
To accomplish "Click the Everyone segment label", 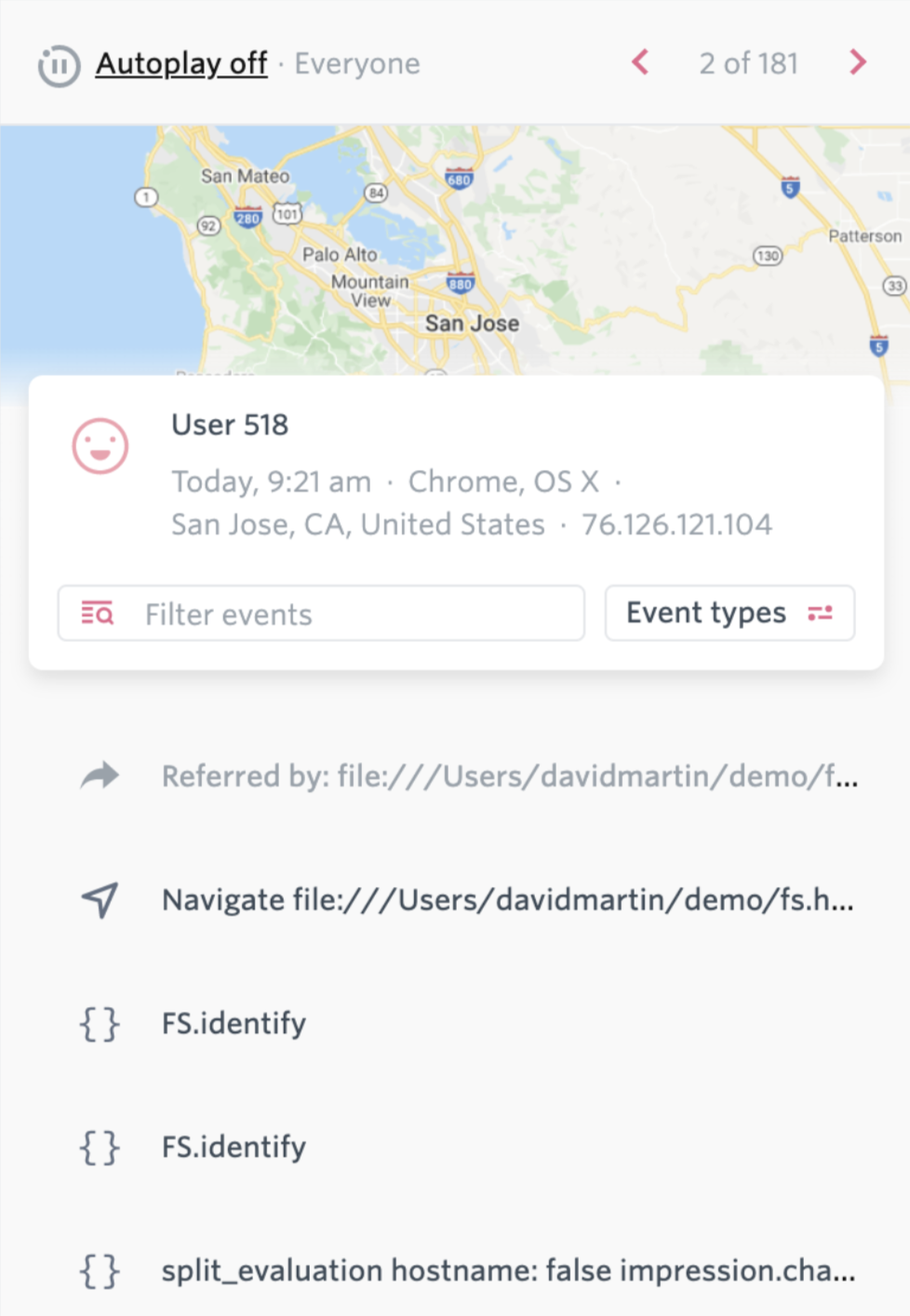I will click(x=357, y=63).
